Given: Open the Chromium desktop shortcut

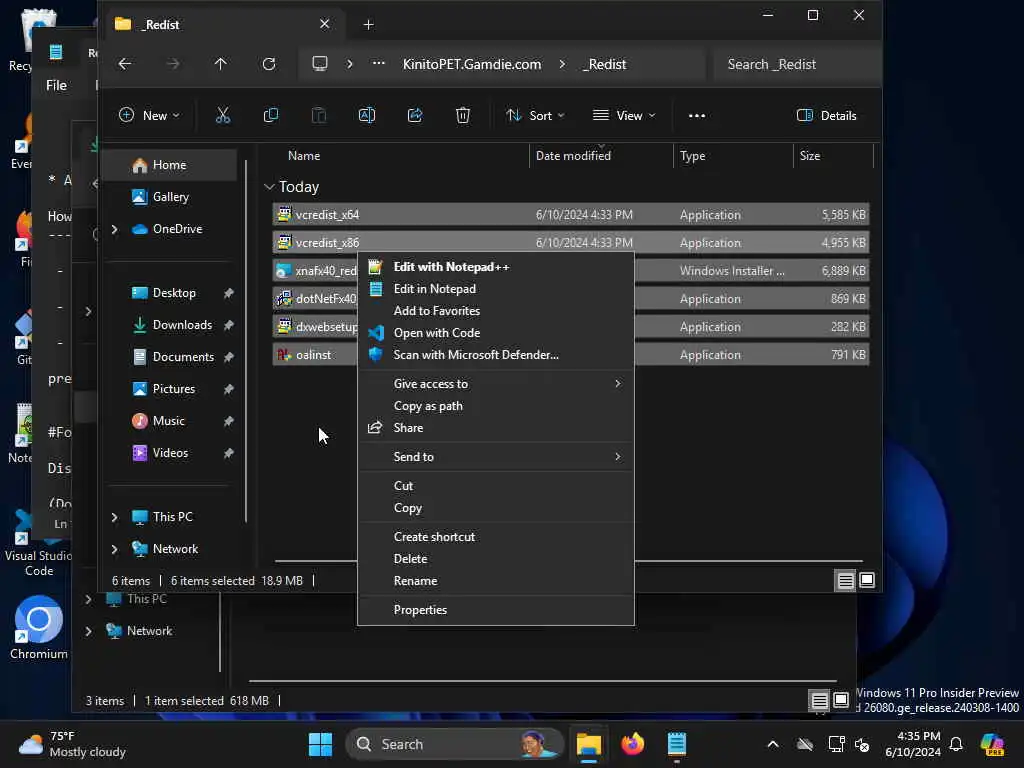Looking at the screenshot, I should point(39,627).
